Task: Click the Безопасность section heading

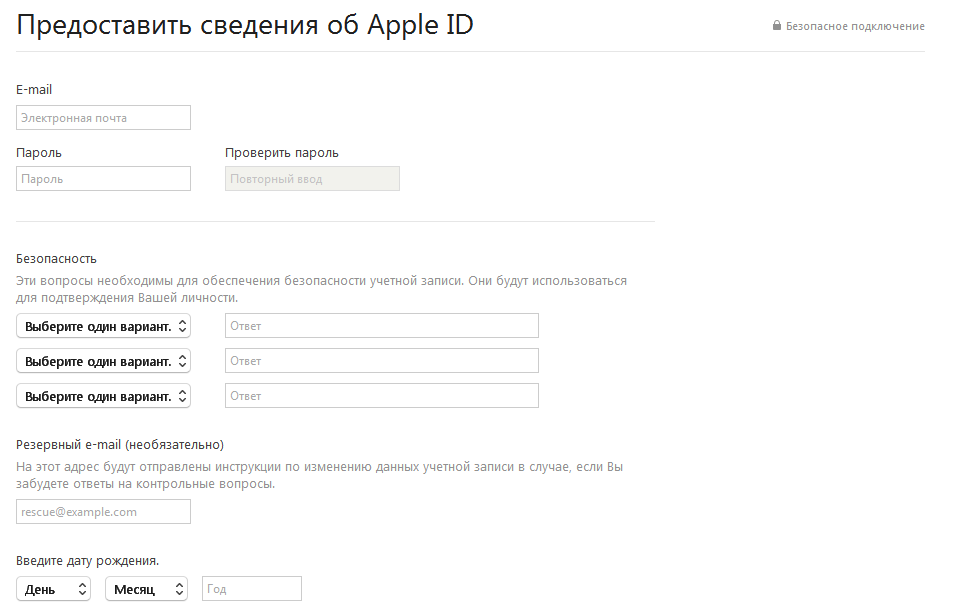Action: click(56, 259)
